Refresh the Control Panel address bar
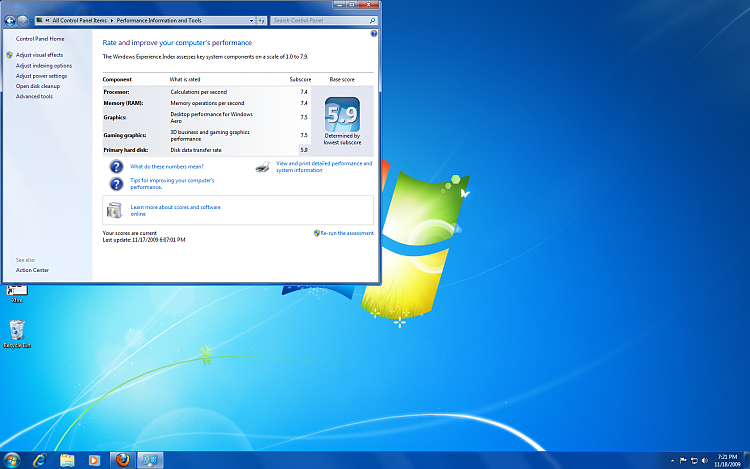 pyautogui.click(x=262, y=21)
